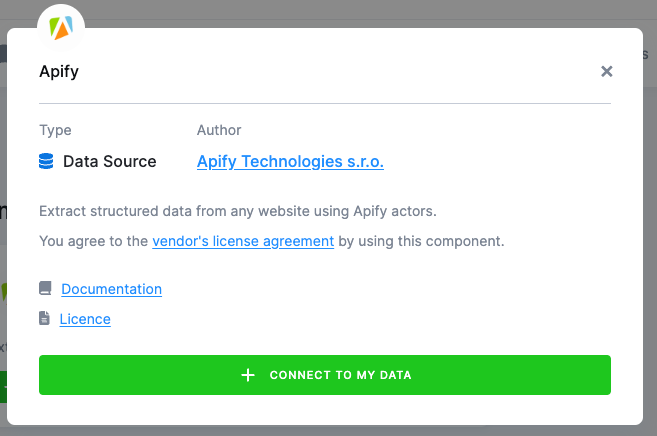
Task: Open the Apify Technologies s.r.o. author link
Action: point(290,161)
